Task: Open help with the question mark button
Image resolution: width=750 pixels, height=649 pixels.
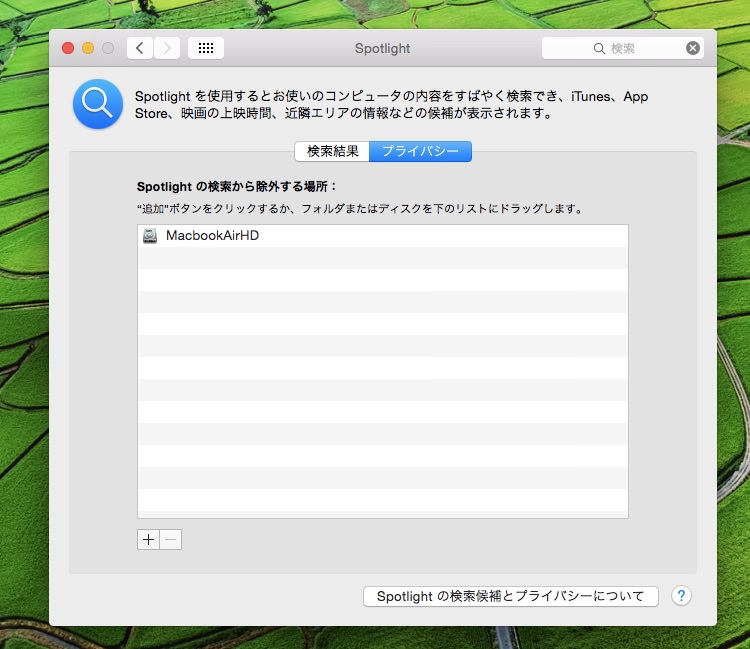Action: (681, 596)
